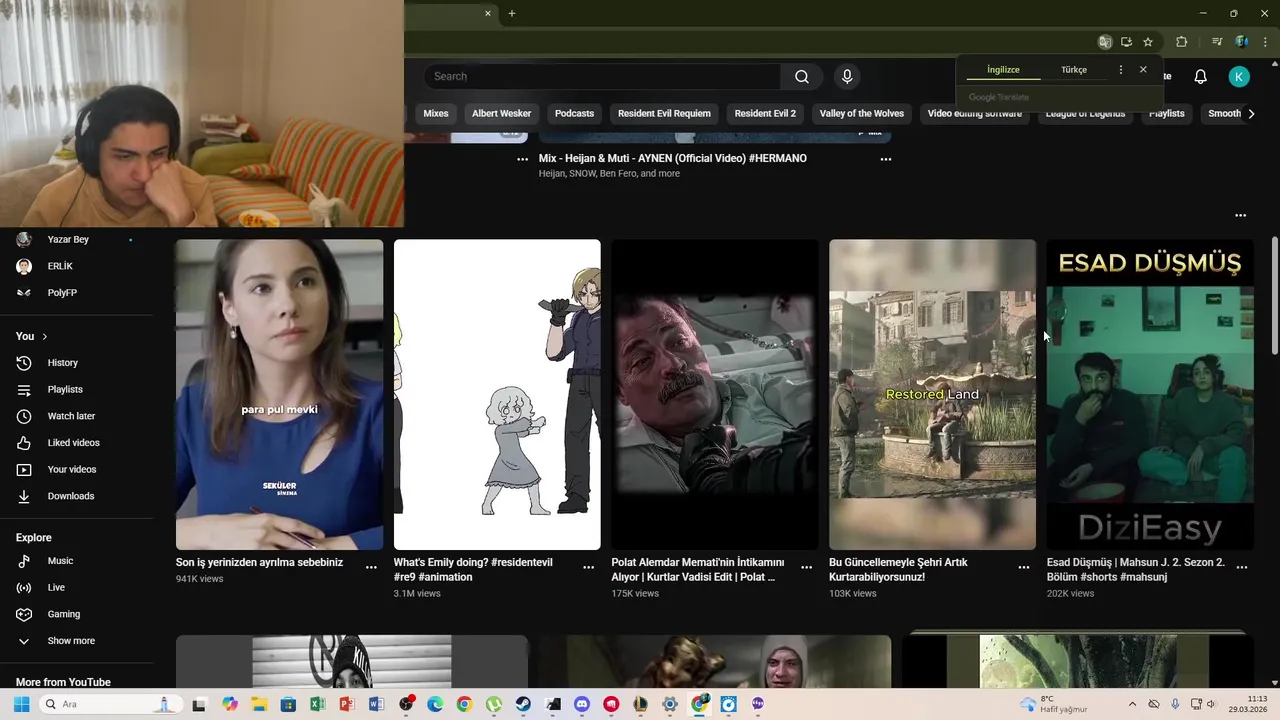The image size is (1280, 720).
Task: Open options for Polat Alemdar short
Action: (807, 567)
